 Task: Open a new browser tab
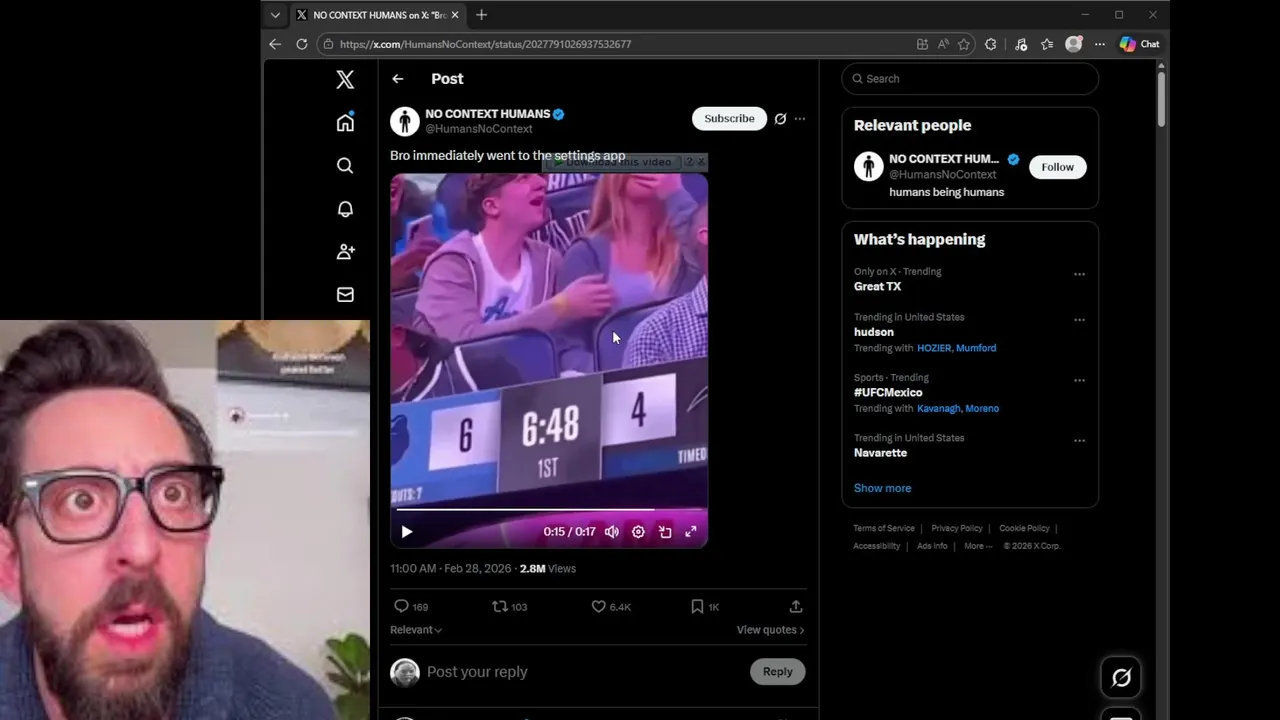[481, 15]
